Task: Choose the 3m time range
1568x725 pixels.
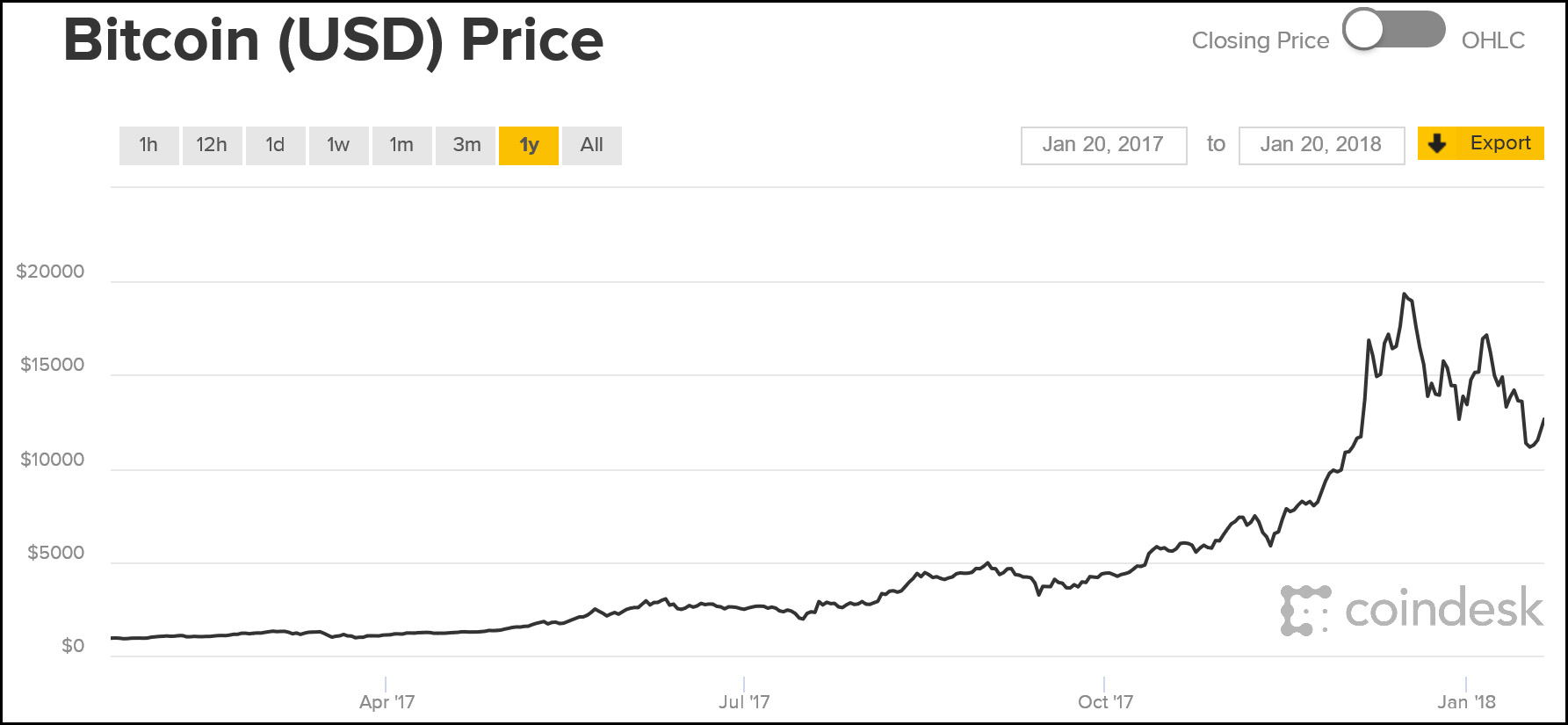Action: pos(466,145)
